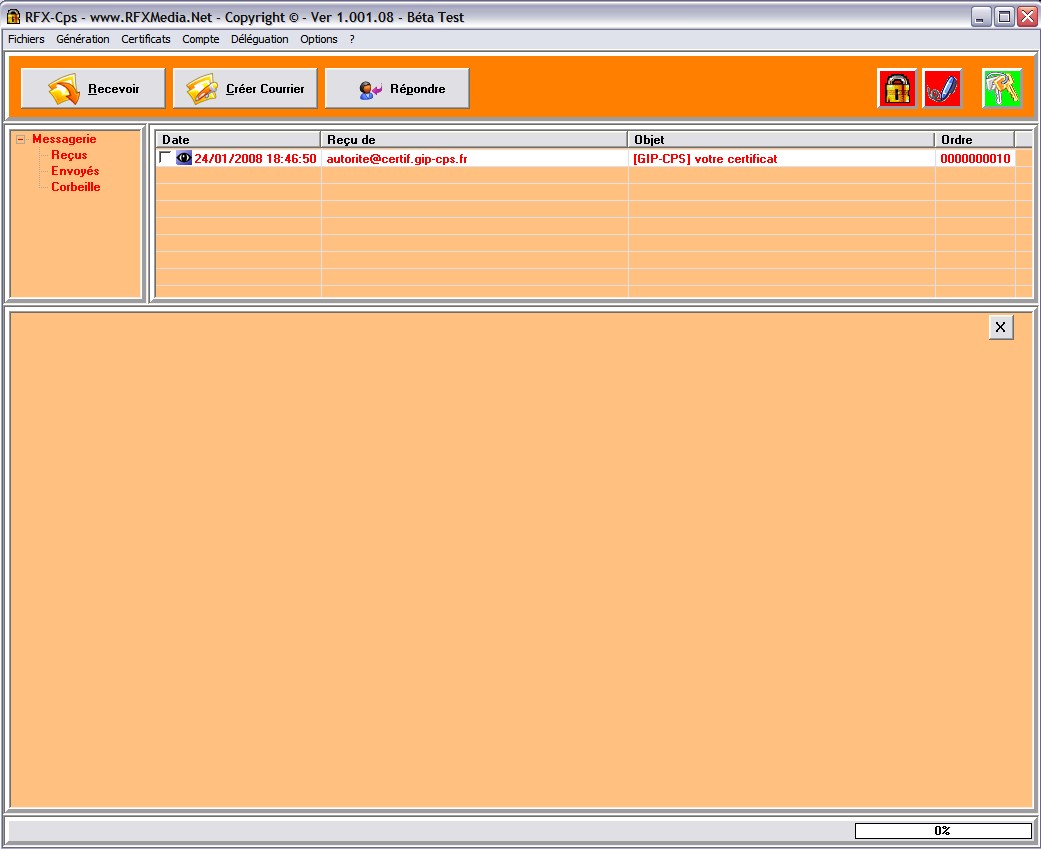Open the Déléguation menu

tap(259, 39)
